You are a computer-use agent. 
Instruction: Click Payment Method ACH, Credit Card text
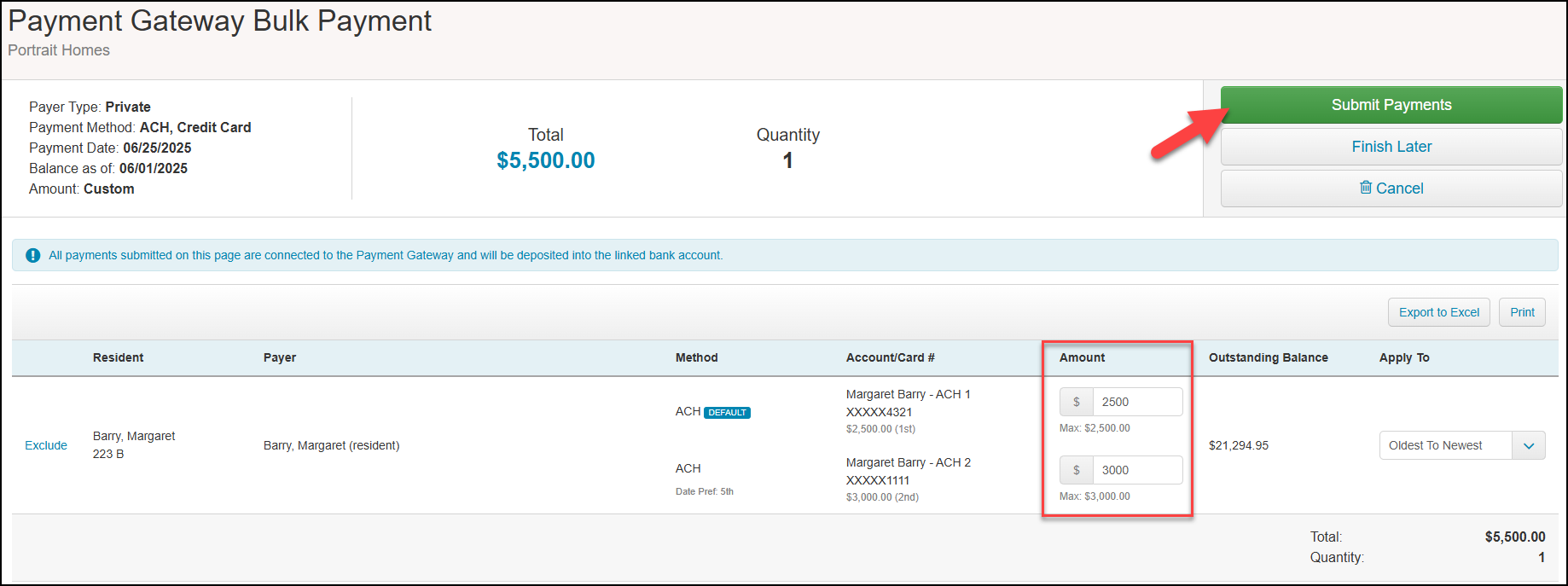(x=140, y=127)
